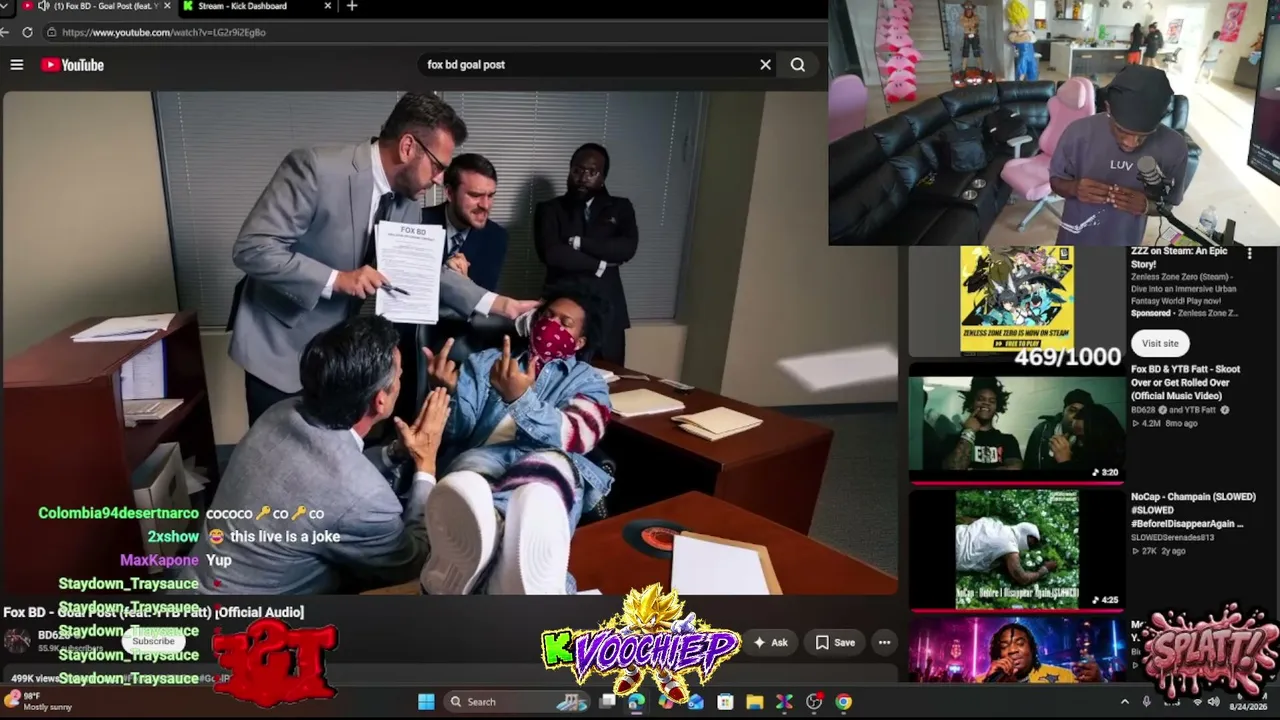This screenshot has width=1280, height=720.
Task: Open the tab search dropdown arrow
Action: click(4, 6)
